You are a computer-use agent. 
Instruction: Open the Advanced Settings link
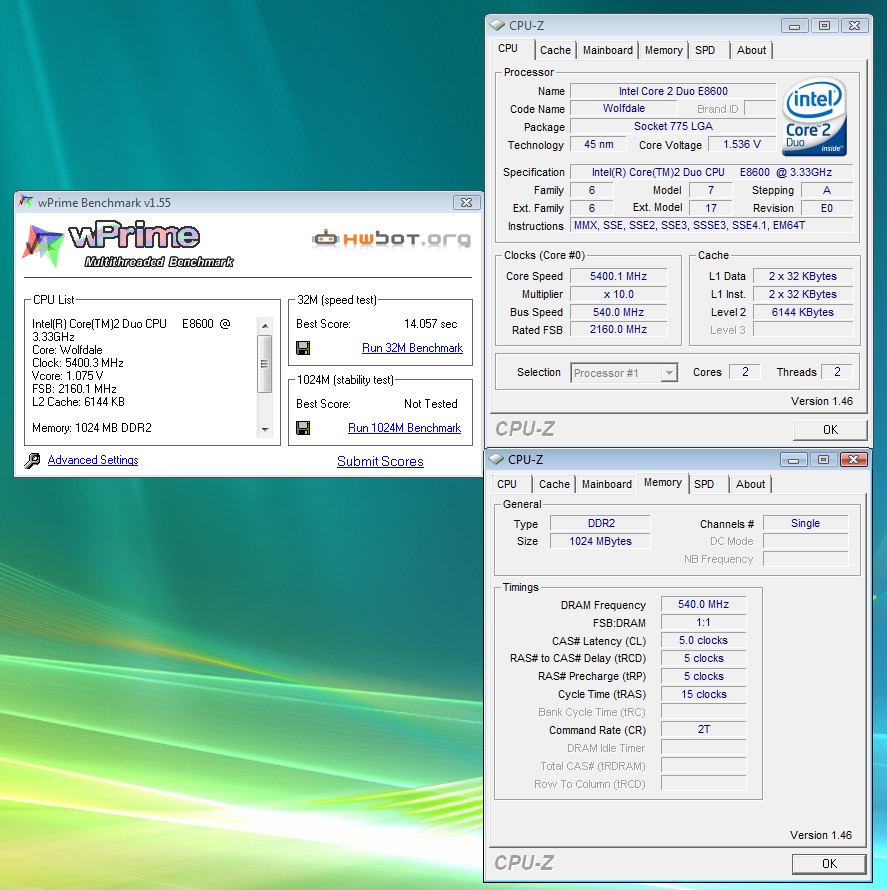coord(93,460)
